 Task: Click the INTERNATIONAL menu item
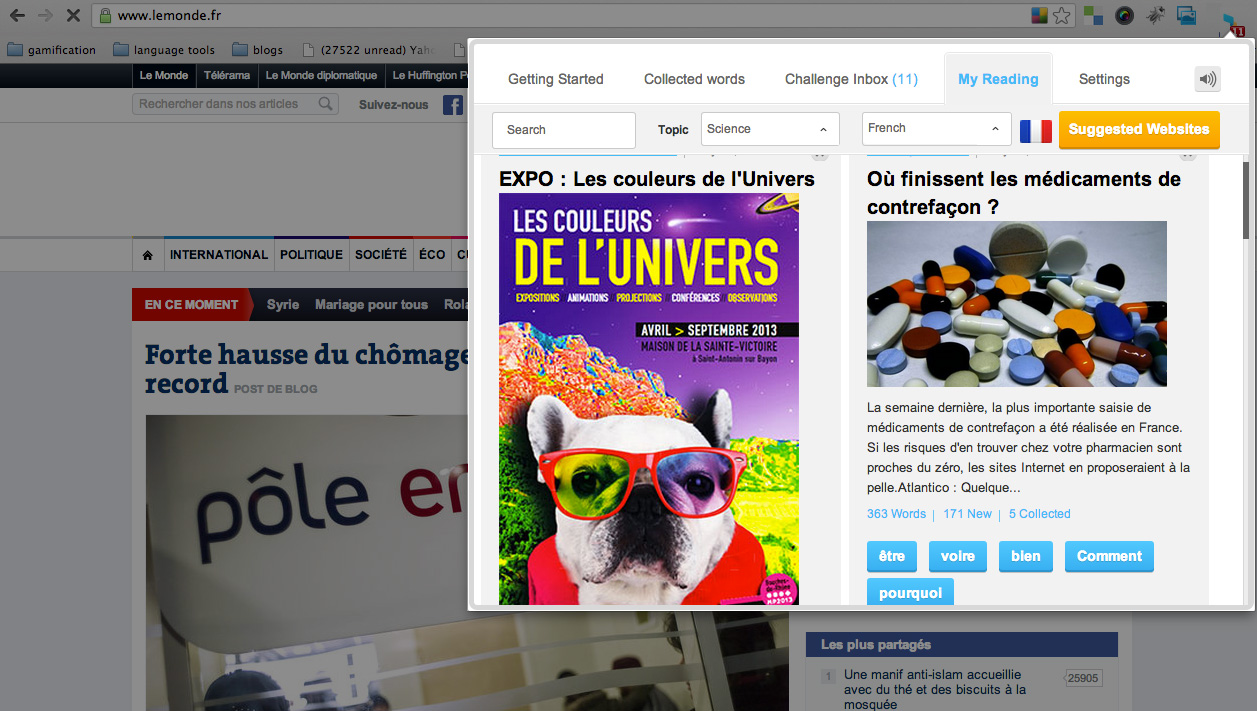(x=219, y=255)
